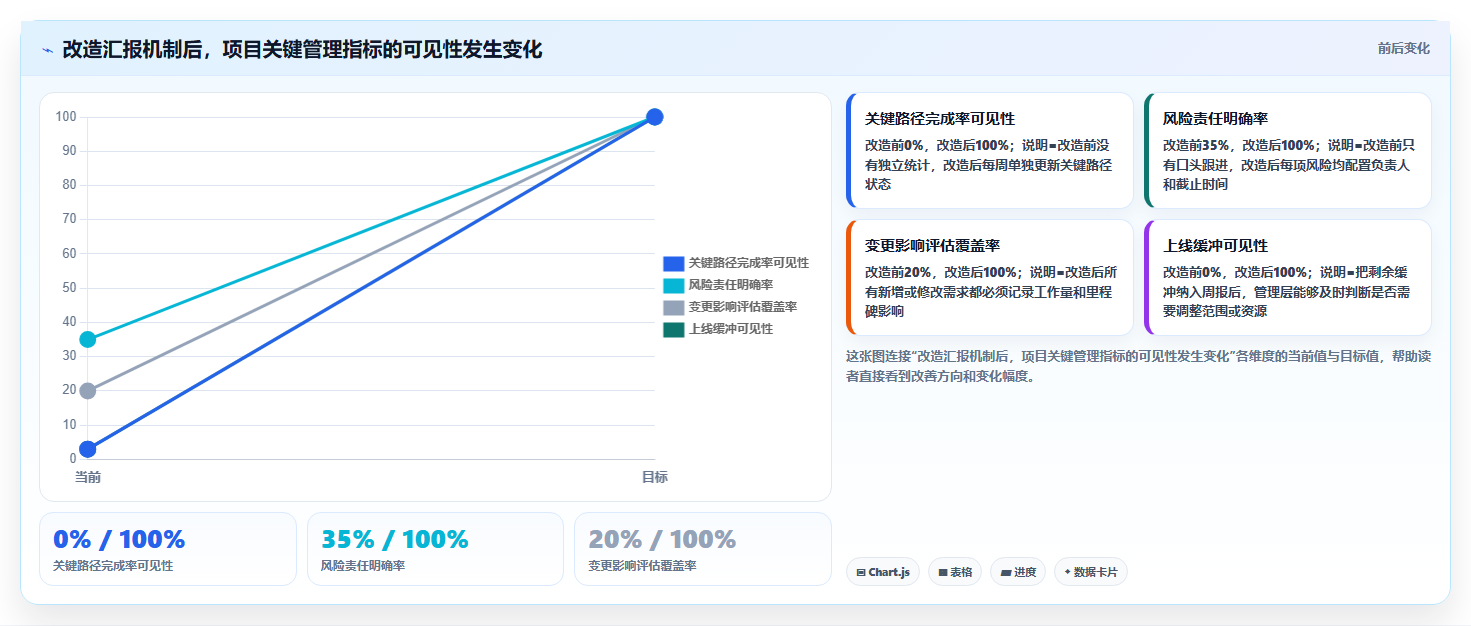Click the y-axis tick label 30

(x=69, y=356)
